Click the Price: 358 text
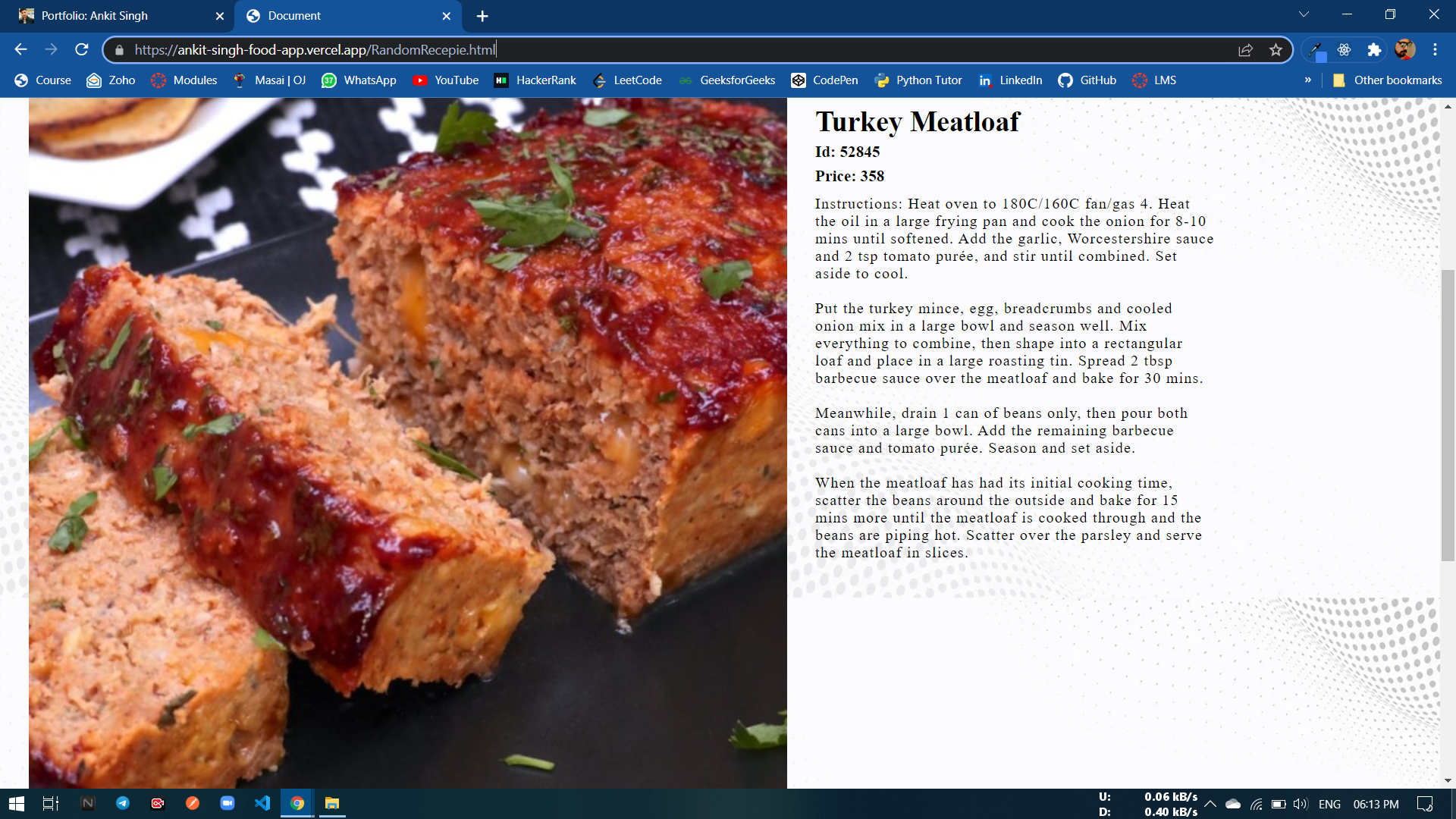Screen dimensions: 1456x819 click(849, 176)
